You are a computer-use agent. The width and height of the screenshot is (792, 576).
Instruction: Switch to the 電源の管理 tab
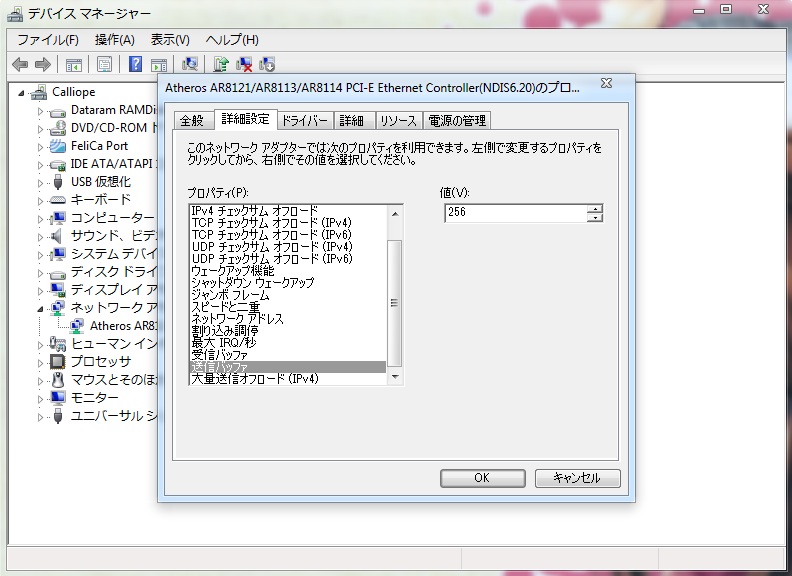pos(457,121)
